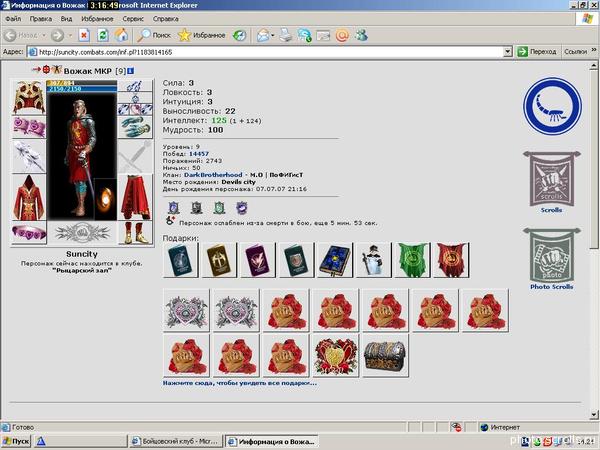Click 'Нажмите сюда, чтобы увидеть все подарки' link
The height and width of the screenshot is (450, 600).
coord(240,383)
